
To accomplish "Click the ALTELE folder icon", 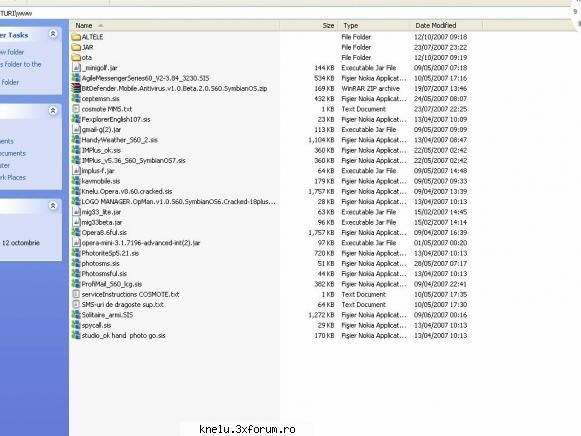I will coord(76,37).
